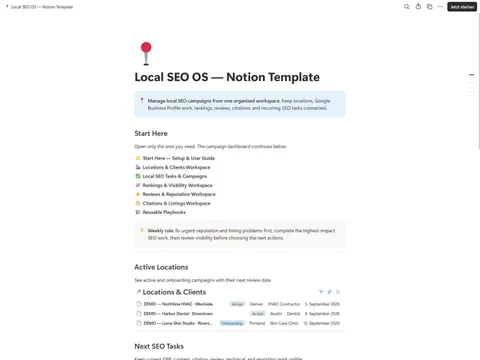
Task: Click the icon beside 'Locations & Clients Workspace'
Action: click(x=138, y=167)
